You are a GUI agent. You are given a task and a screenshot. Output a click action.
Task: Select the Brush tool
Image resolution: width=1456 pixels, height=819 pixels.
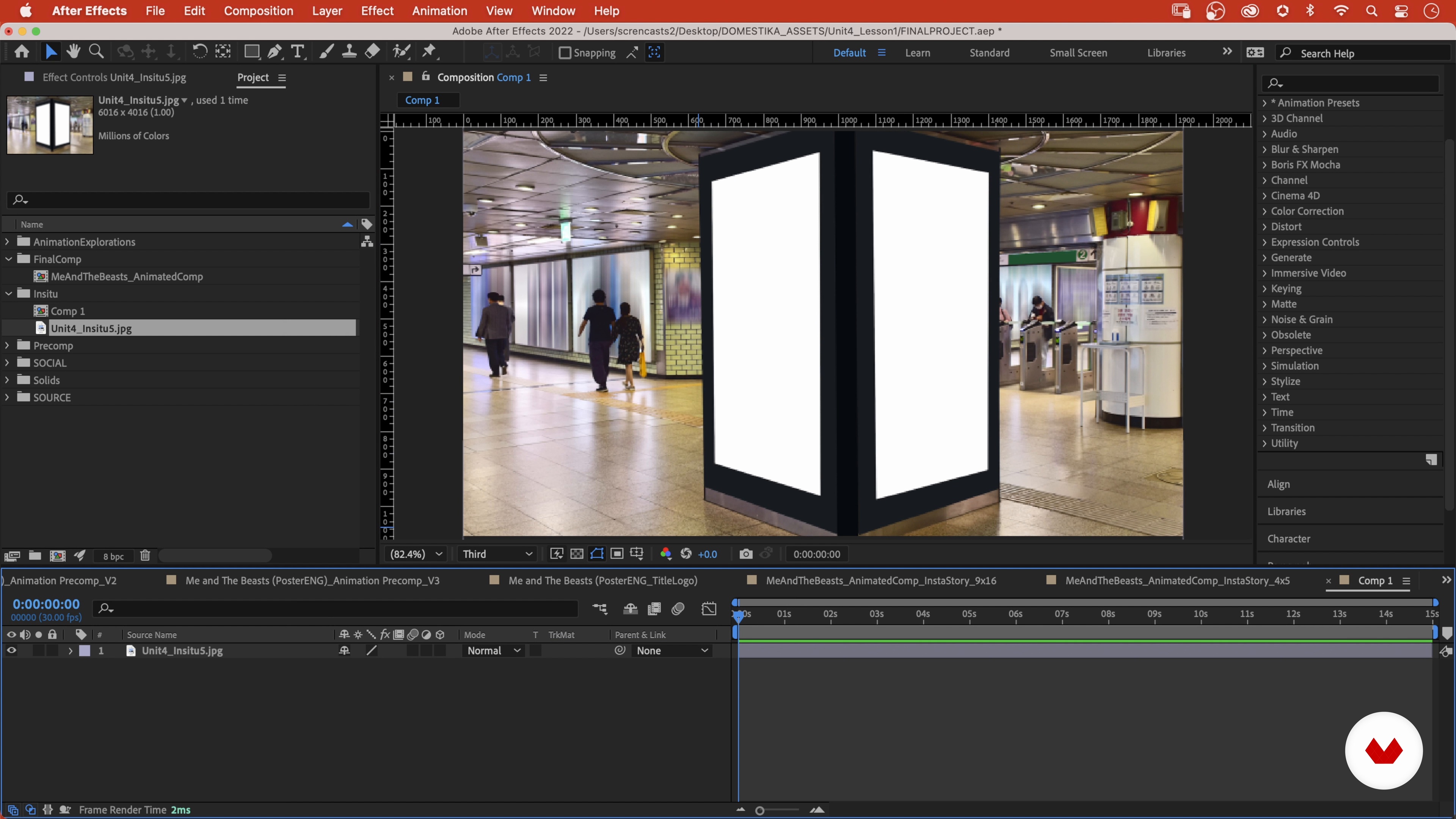point(326,52)
